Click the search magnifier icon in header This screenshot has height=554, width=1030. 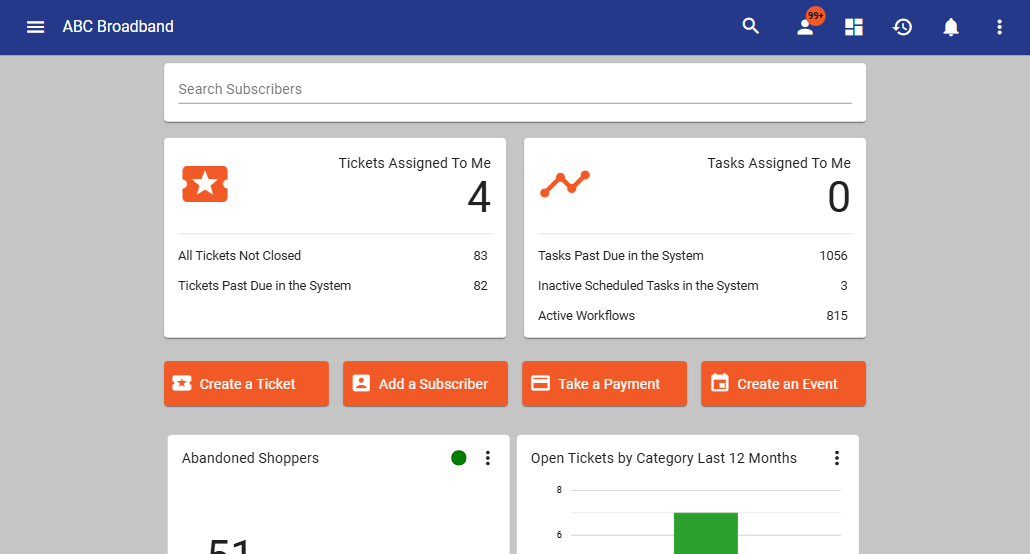[x=751, y=26]
